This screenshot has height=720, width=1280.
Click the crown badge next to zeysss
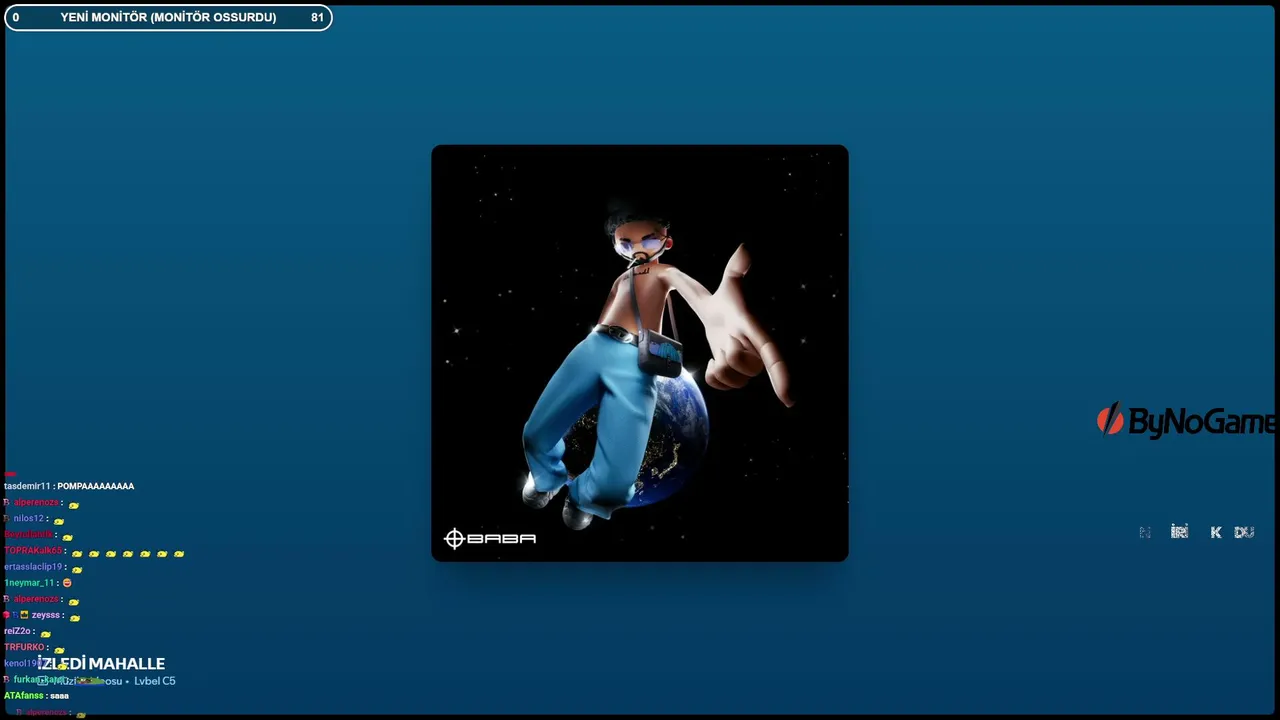point(24,615)
